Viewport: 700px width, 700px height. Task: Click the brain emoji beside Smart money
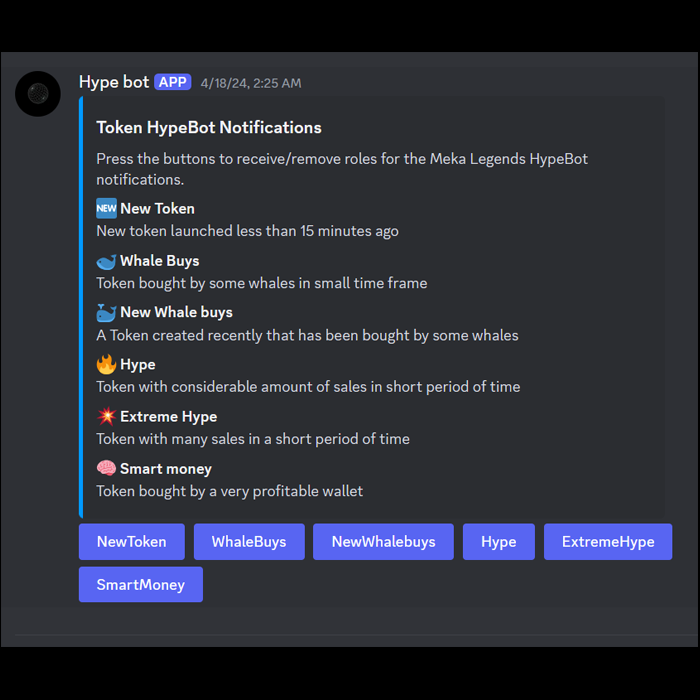click(106, 468)
